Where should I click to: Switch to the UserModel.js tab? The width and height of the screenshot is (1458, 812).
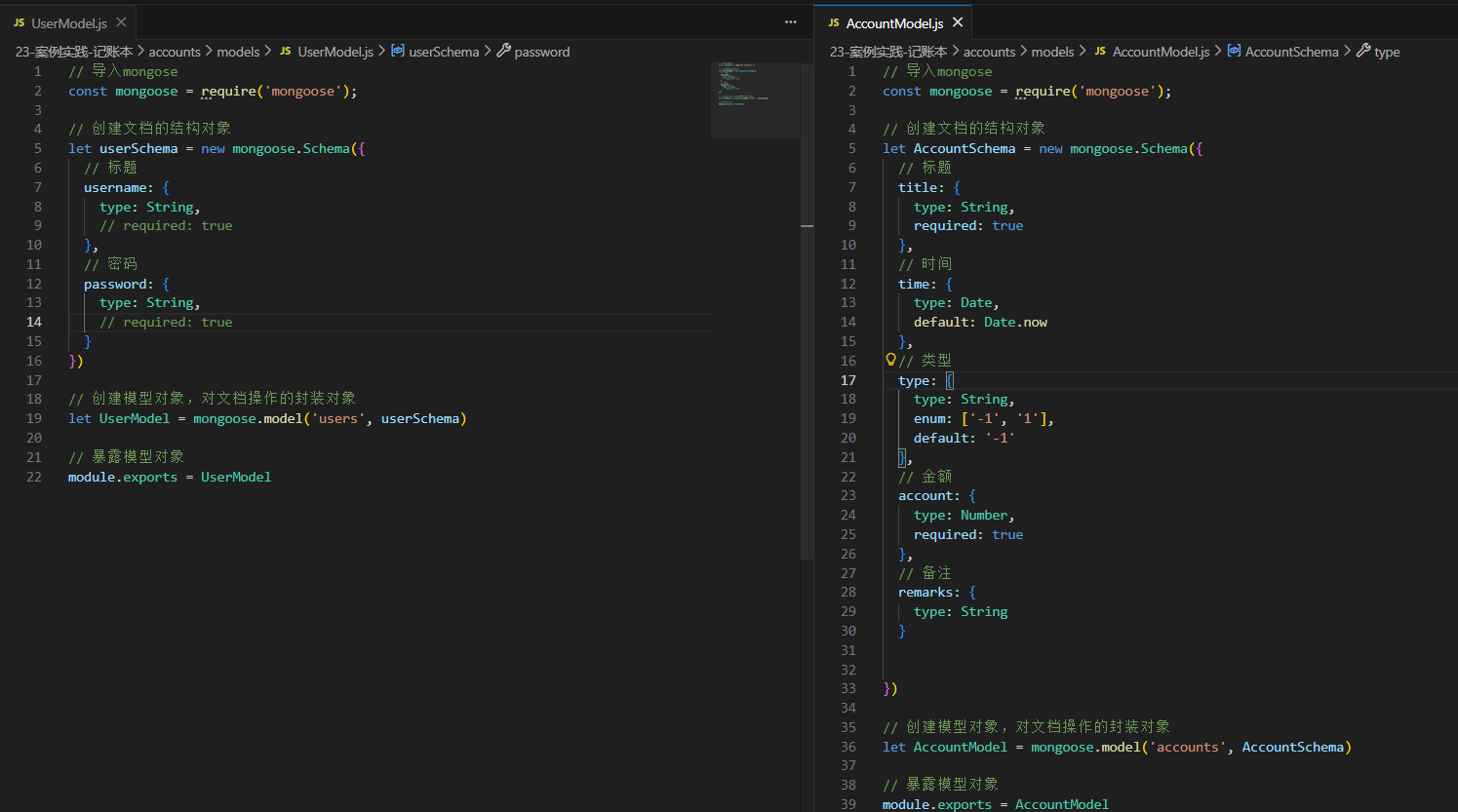click(x=68, y=22)
